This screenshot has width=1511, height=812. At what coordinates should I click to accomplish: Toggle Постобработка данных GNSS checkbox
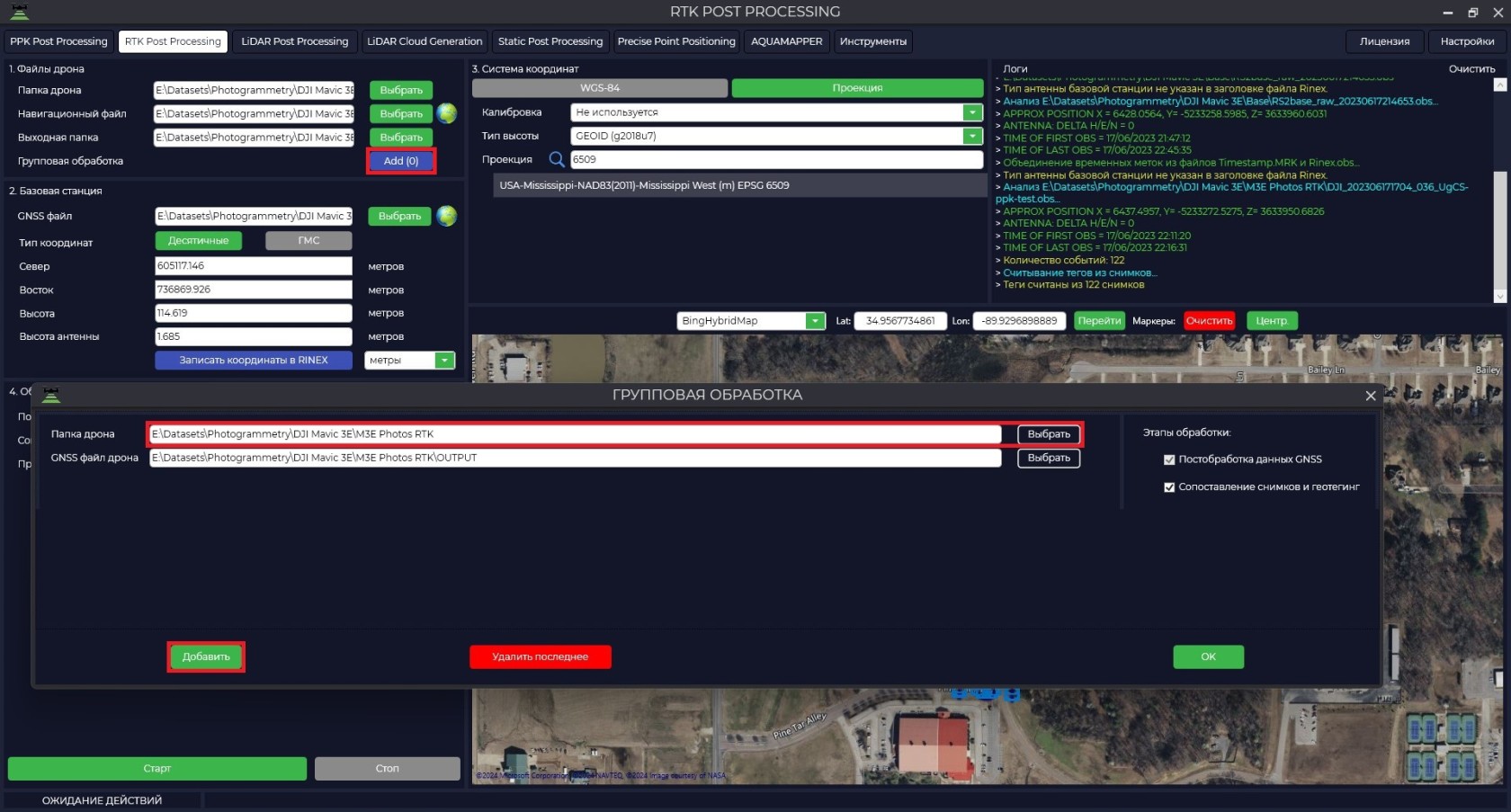(x=1169, y=460)
